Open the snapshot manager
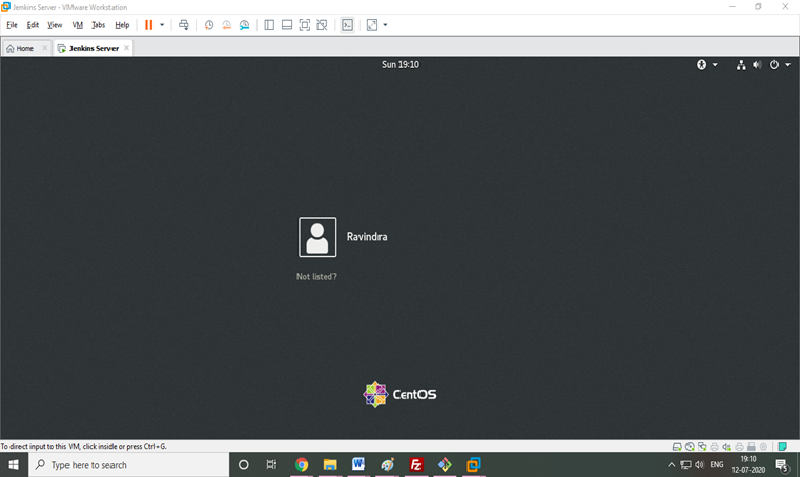 244,24
